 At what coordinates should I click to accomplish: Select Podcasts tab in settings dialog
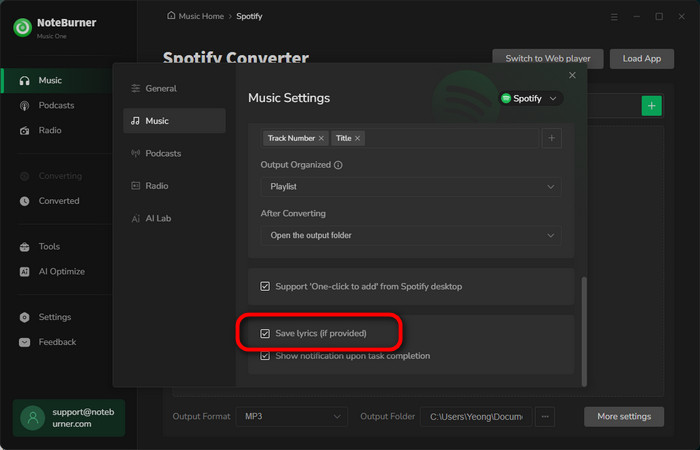(x=174, y=154)
